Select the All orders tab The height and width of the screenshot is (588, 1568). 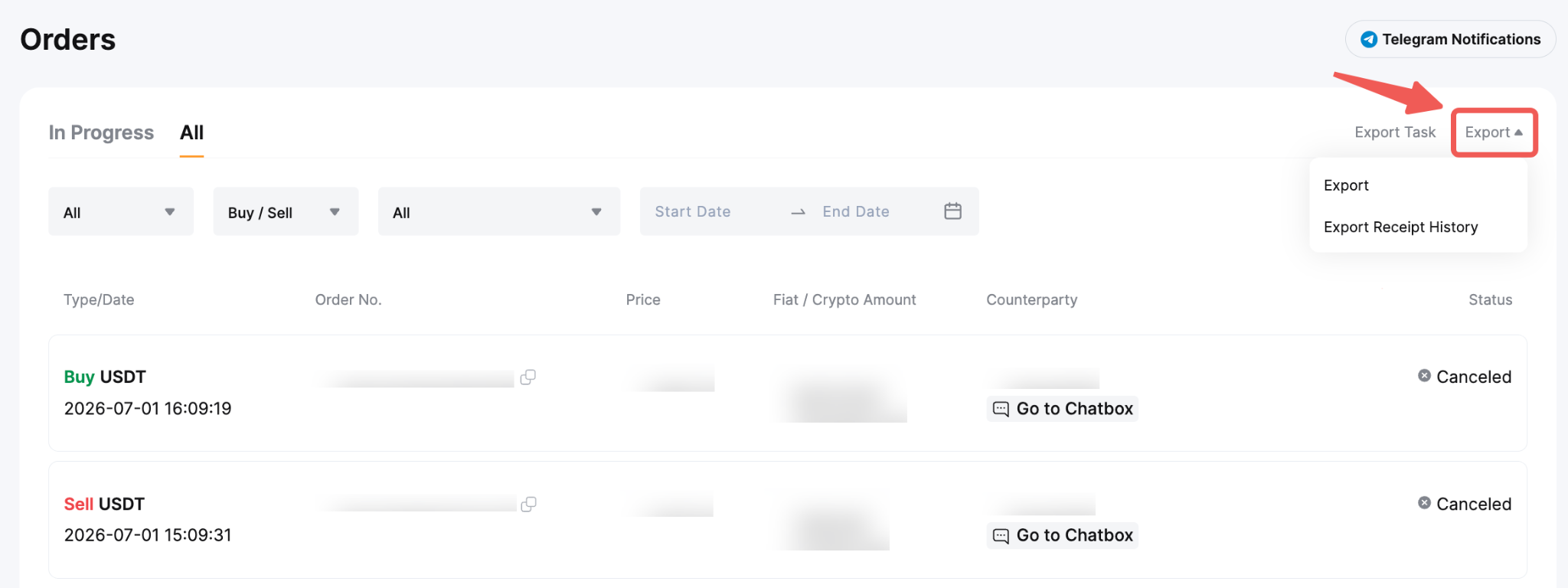191,132
